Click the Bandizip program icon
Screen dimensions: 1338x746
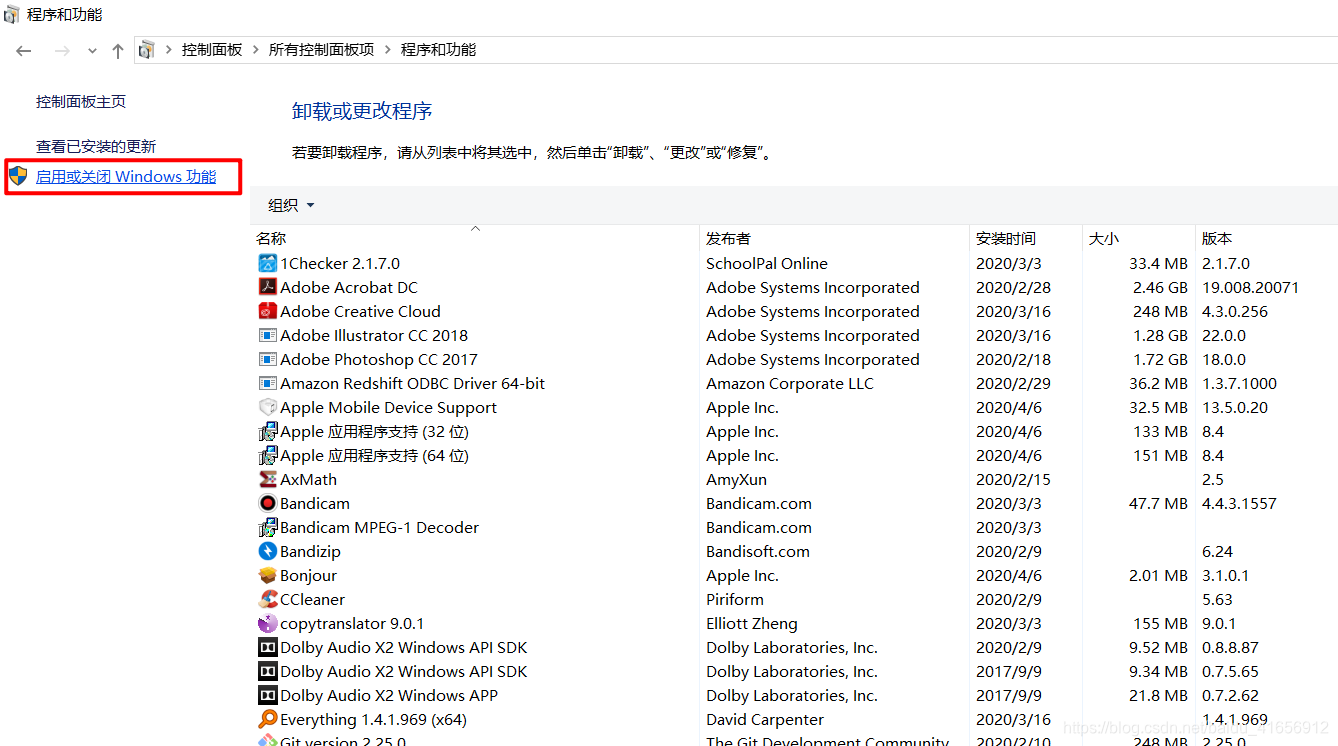(x=267, y=551)
